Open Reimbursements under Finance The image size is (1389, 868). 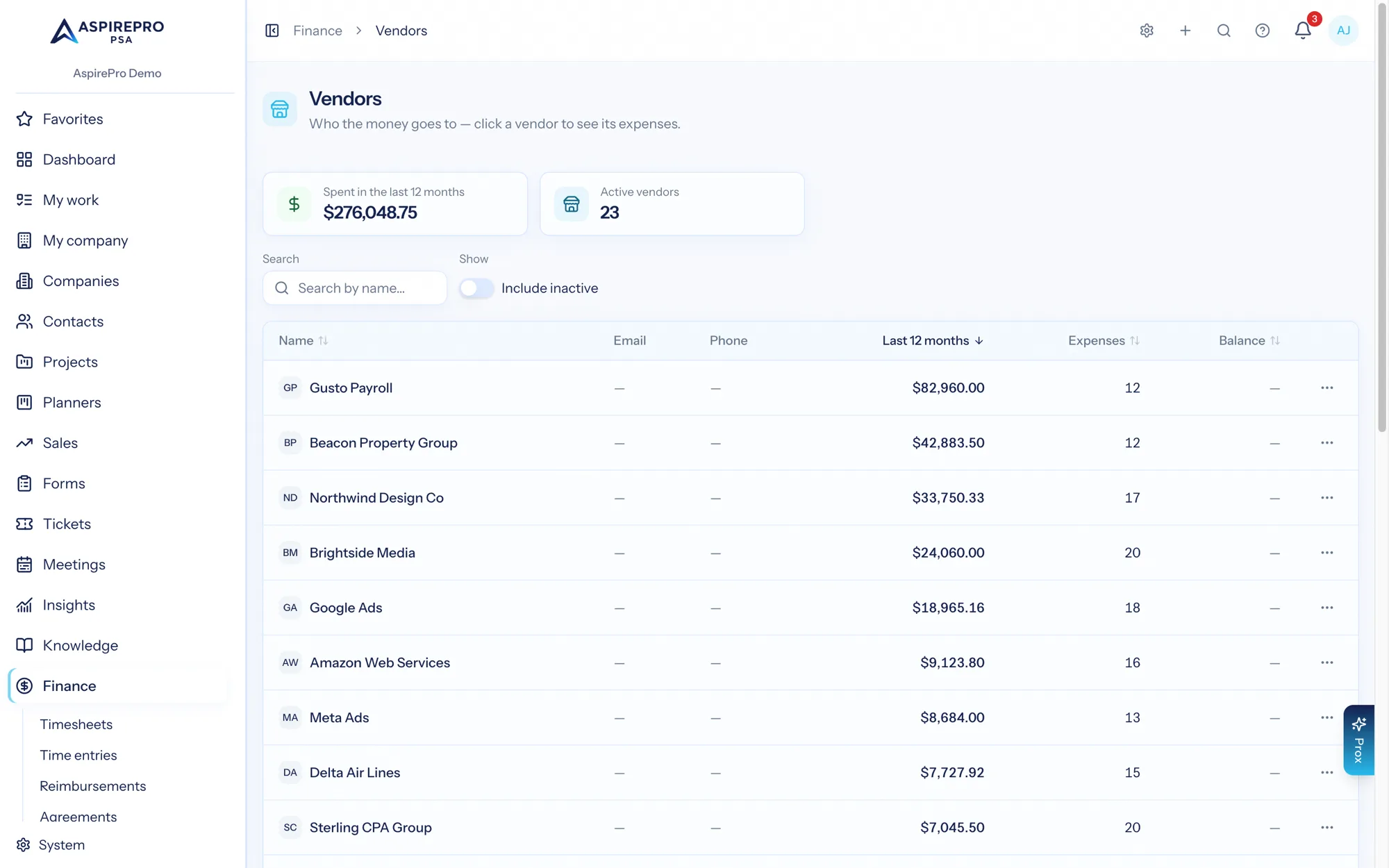(x=93, y=786)
